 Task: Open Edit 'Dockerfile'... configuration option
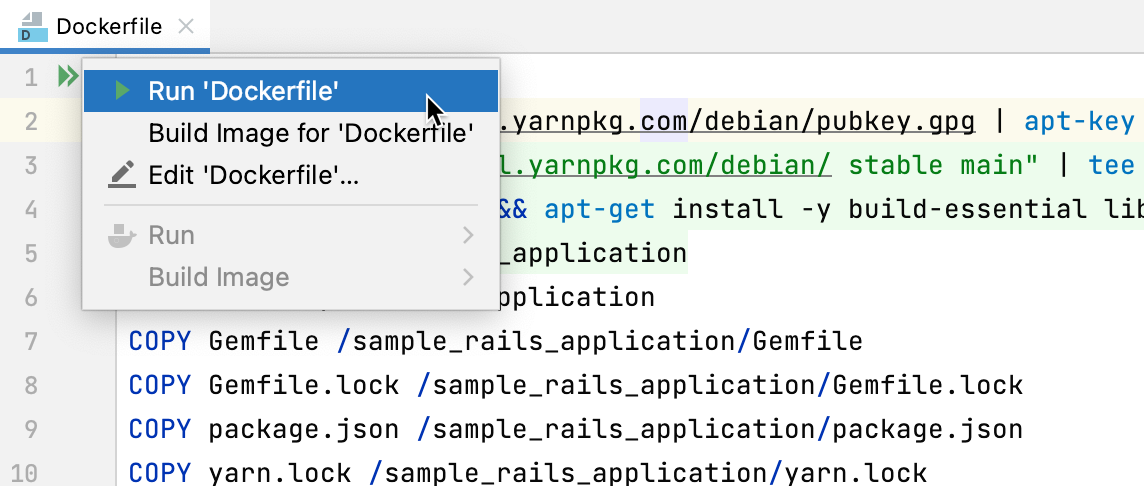tap(253, 176)
